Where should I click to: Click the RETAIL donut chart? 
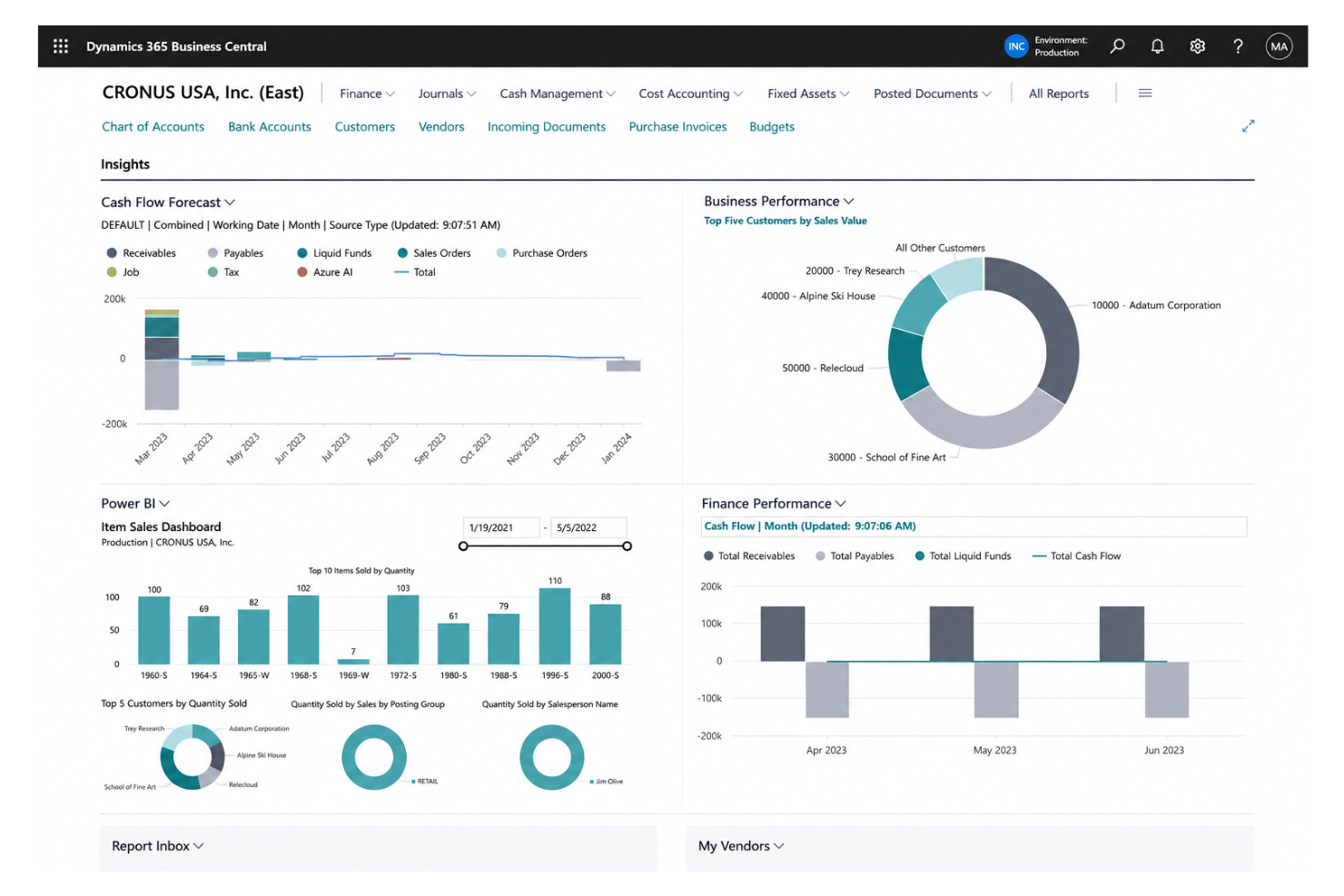[x=374, y=757]
